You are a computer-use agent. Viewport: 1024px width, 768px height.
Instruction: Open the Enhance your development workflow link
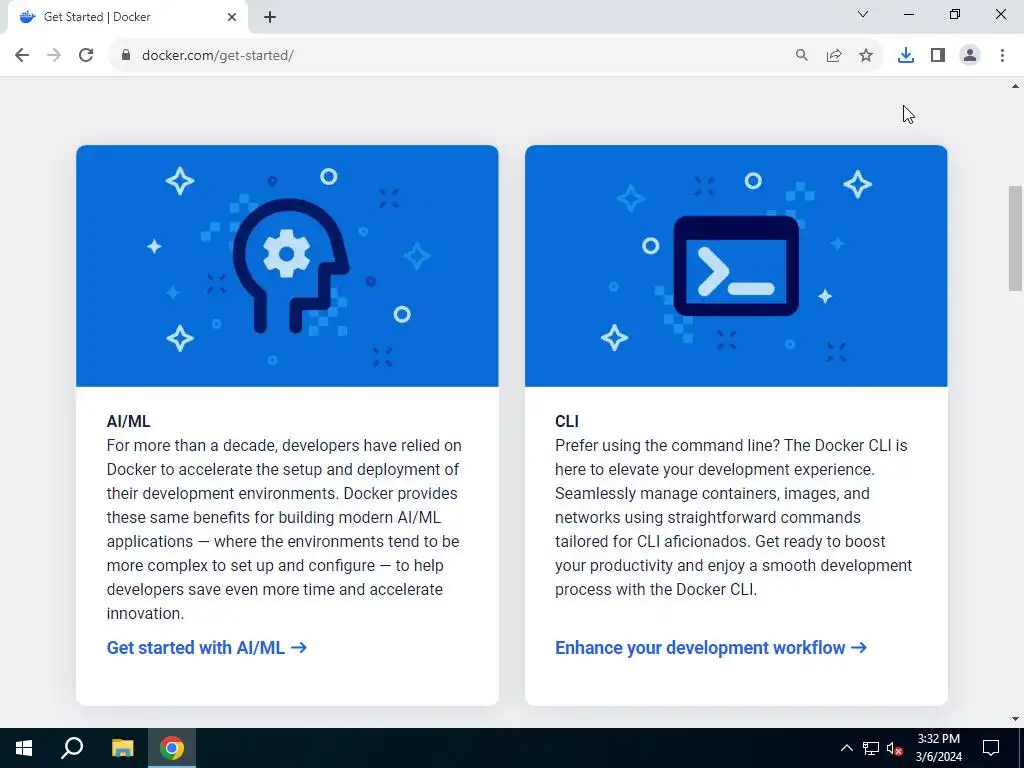[711, 647]
